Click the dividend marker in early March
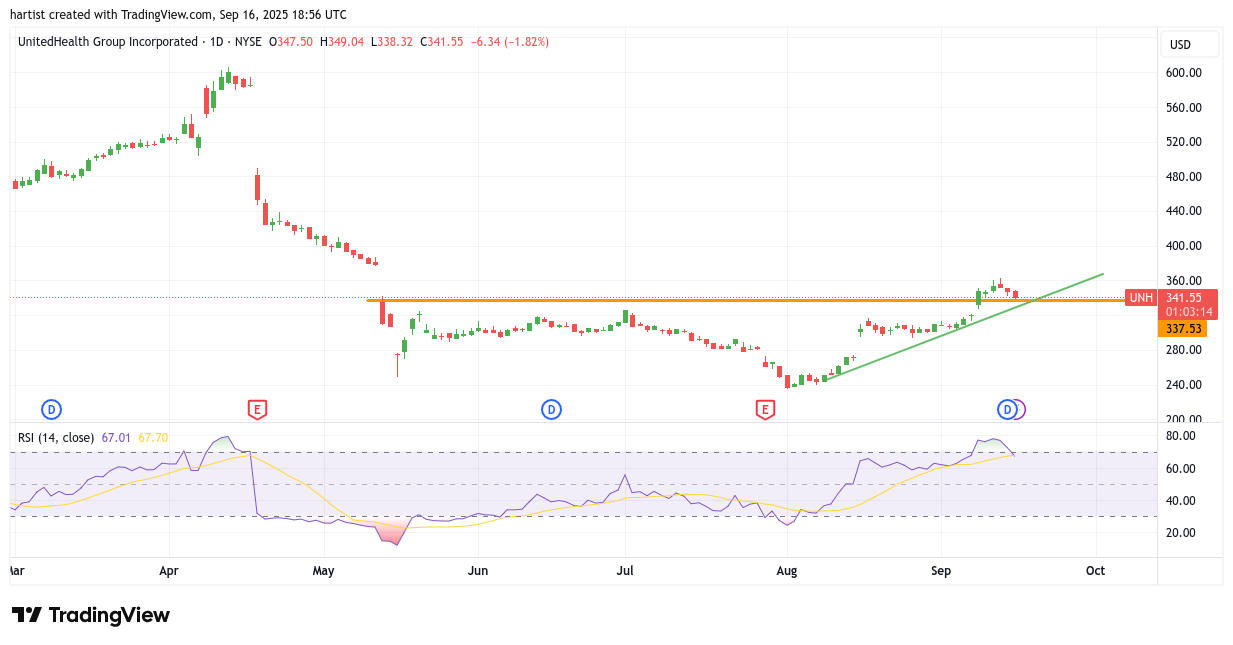 click(x=51, y=409)
